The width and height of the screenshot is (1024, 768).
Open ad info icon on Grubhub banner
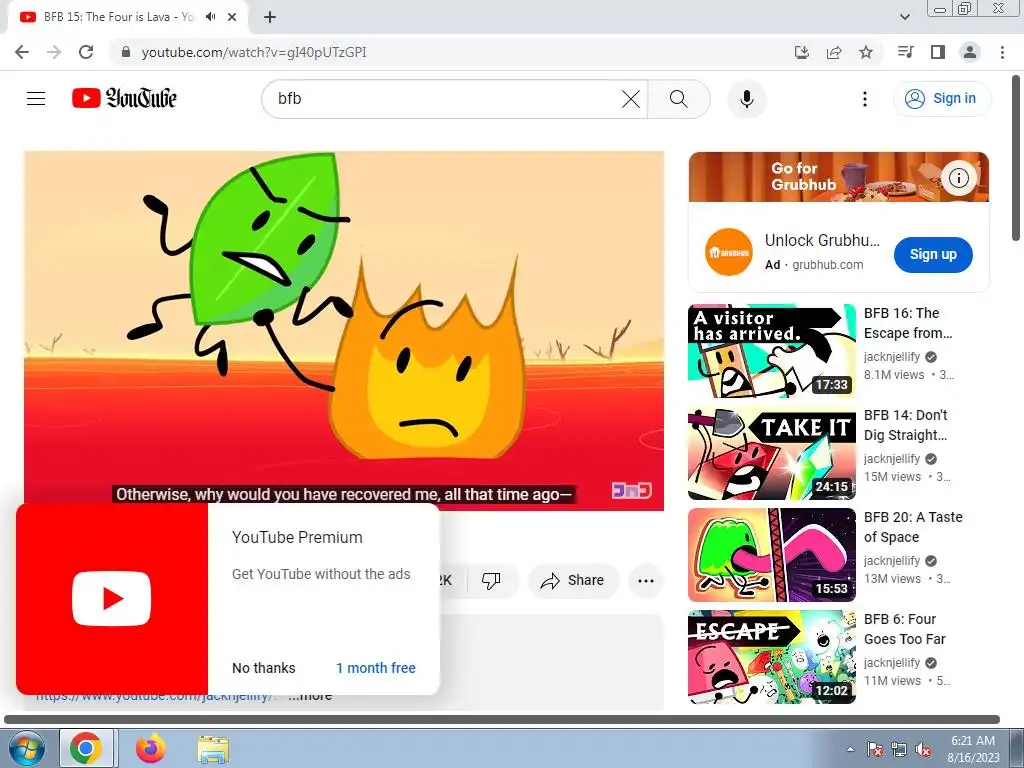(x=958, y=178)
